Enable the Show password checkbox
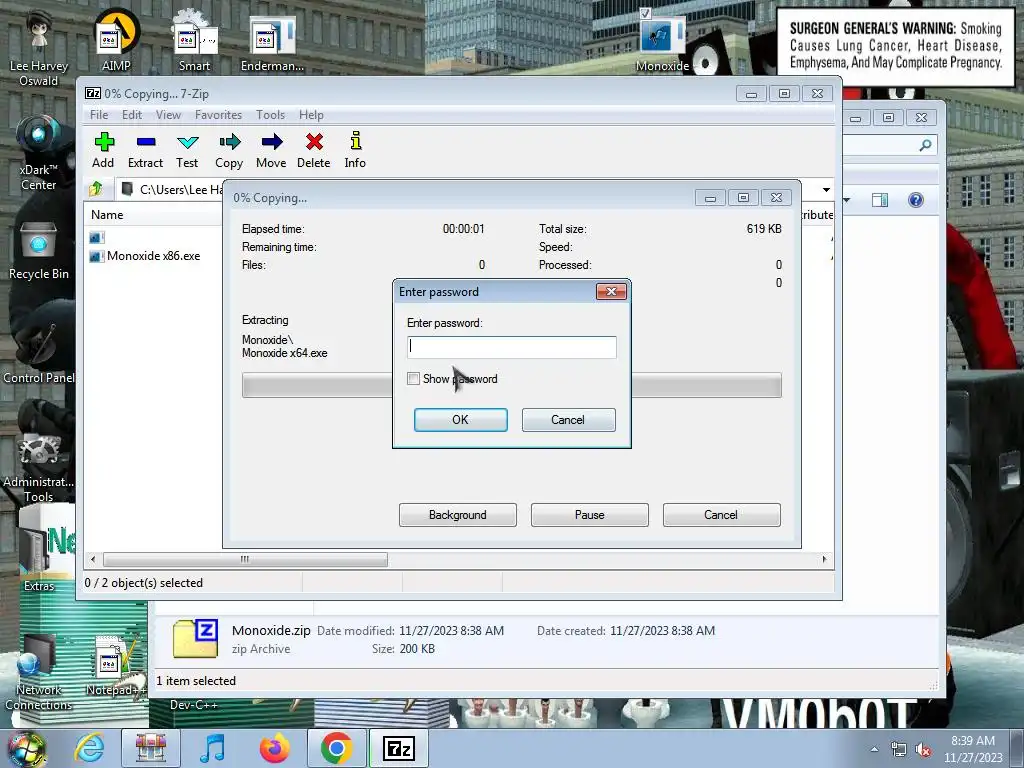Screen dimensions: 1024x768 coord(413,379)
